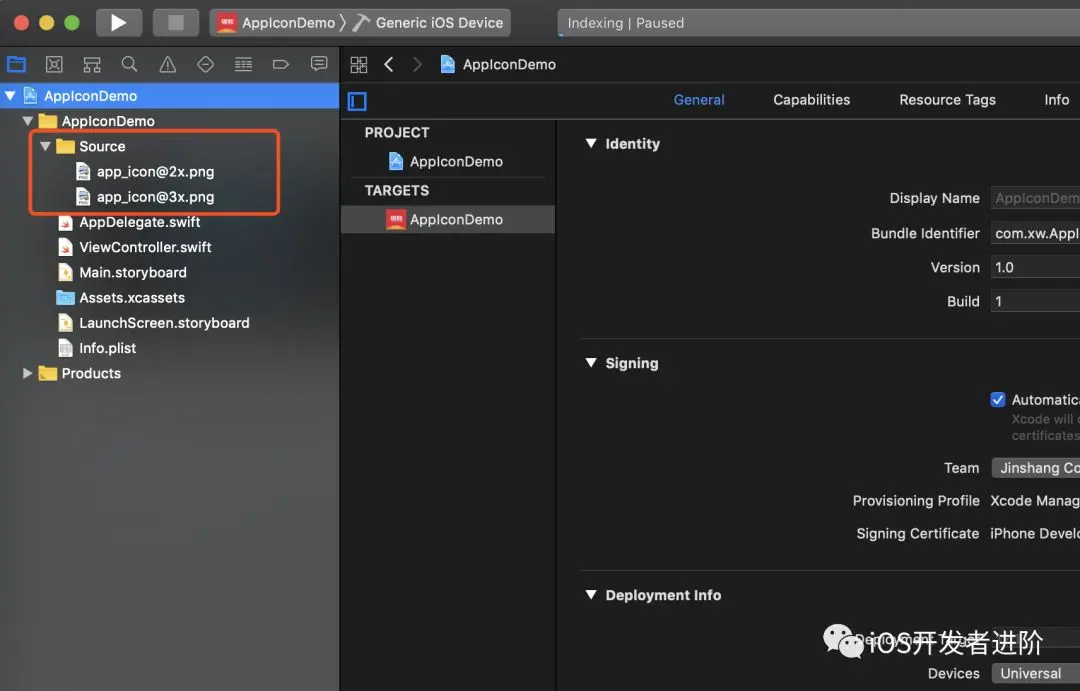The height and width of the screenshot is (691, 1080).
Task: Select the Products folder row
Action: pos(169,373)
